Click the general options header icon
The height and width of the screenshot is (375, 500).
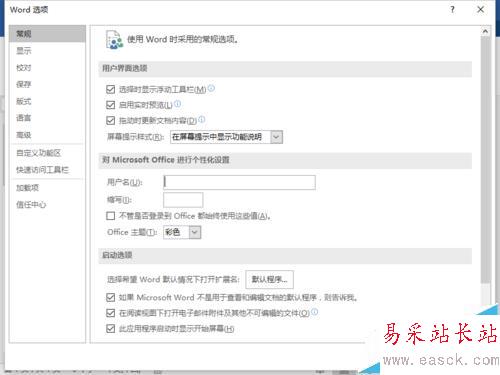pyautogui.click(x=114, y=40)
